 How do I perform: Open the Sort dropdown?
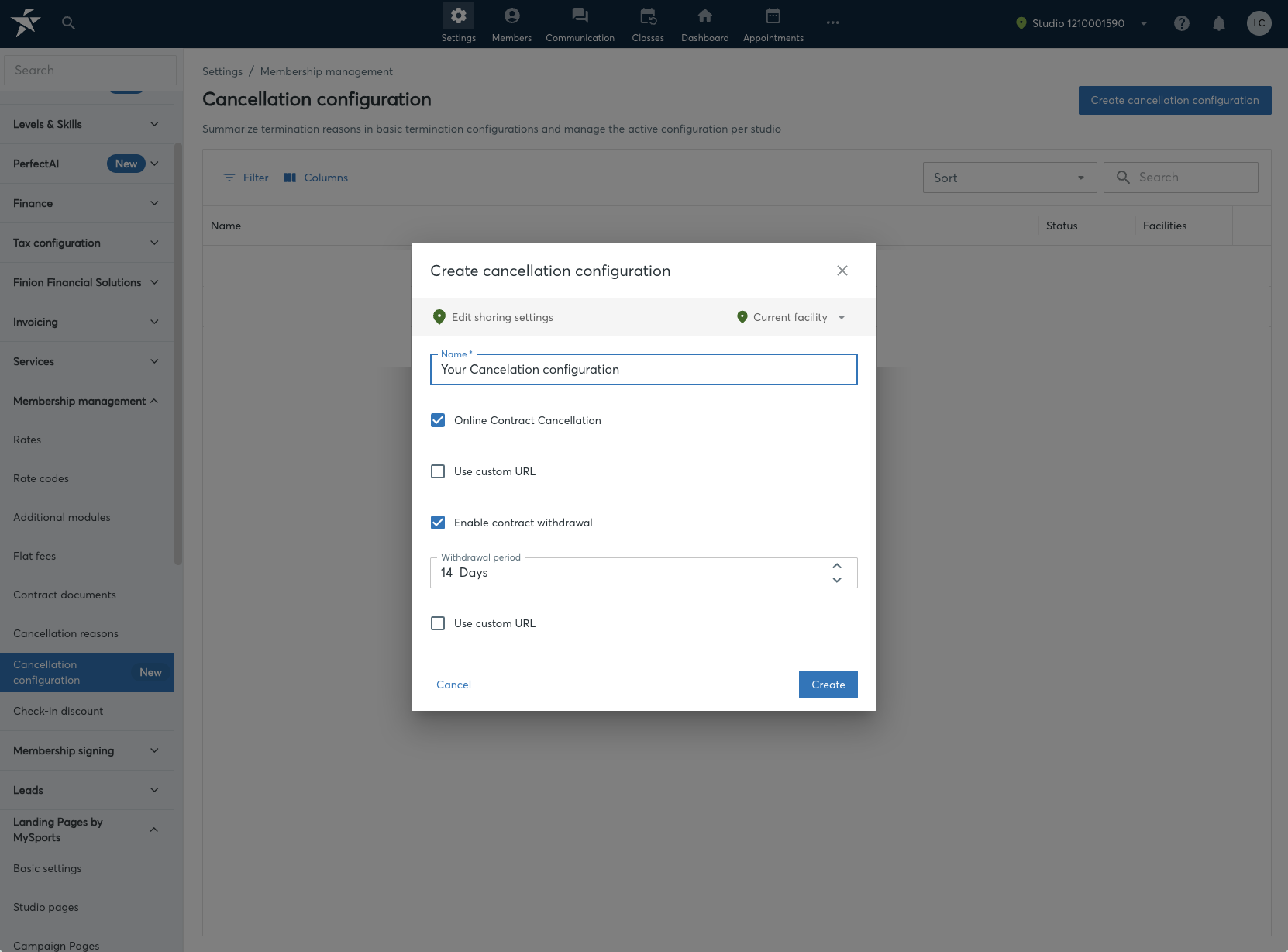pos(1010,178)
